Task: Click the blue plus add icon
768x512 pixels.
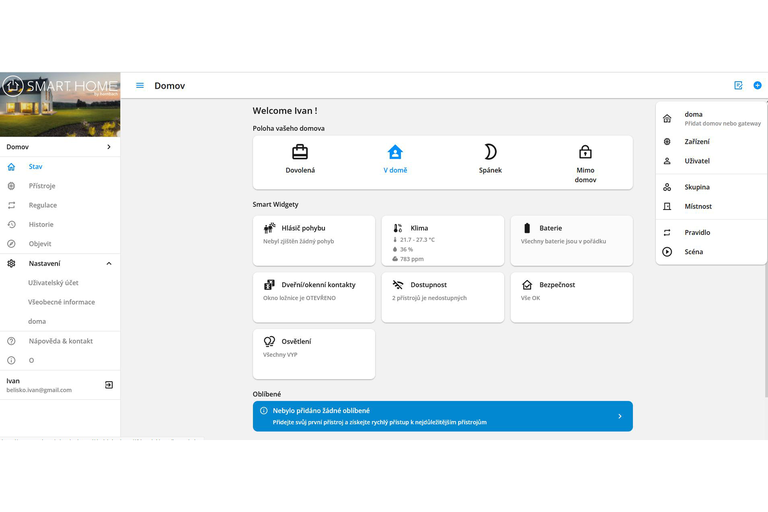Action: tap(757, 86)
